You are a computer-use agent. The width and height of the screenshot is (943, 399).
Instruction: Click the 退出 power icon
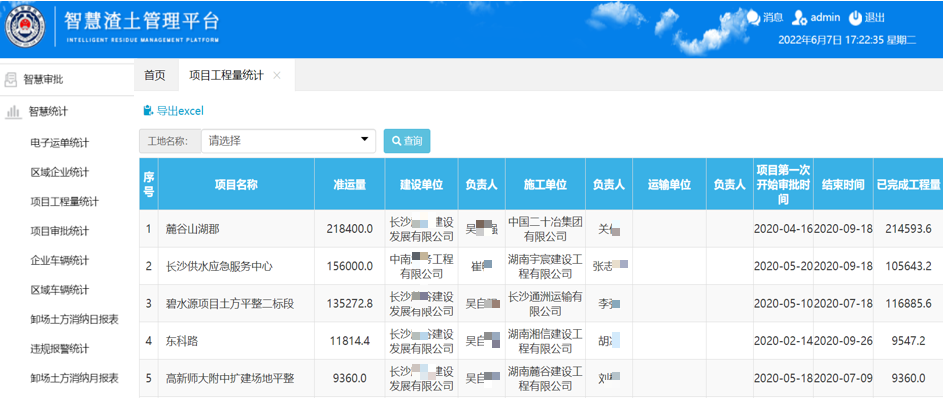point(855,18)
